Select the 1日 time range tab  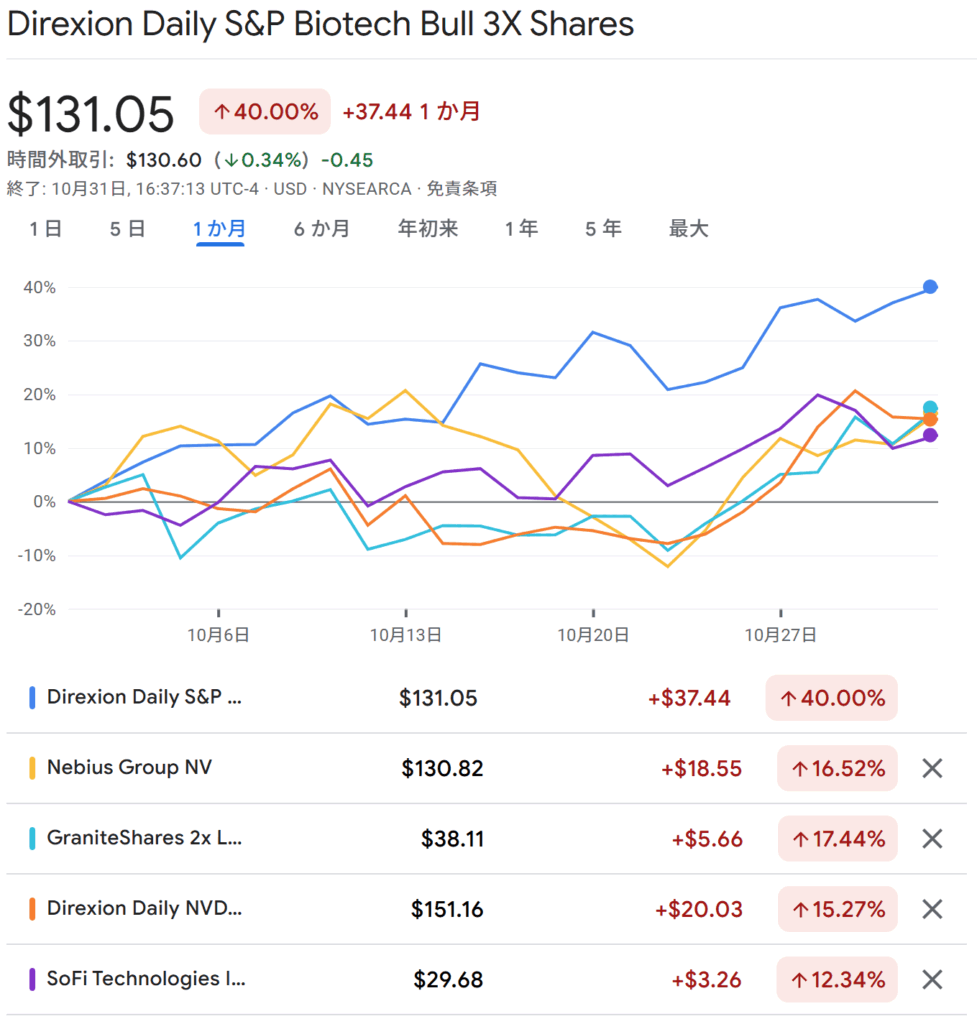pos(46,229)
